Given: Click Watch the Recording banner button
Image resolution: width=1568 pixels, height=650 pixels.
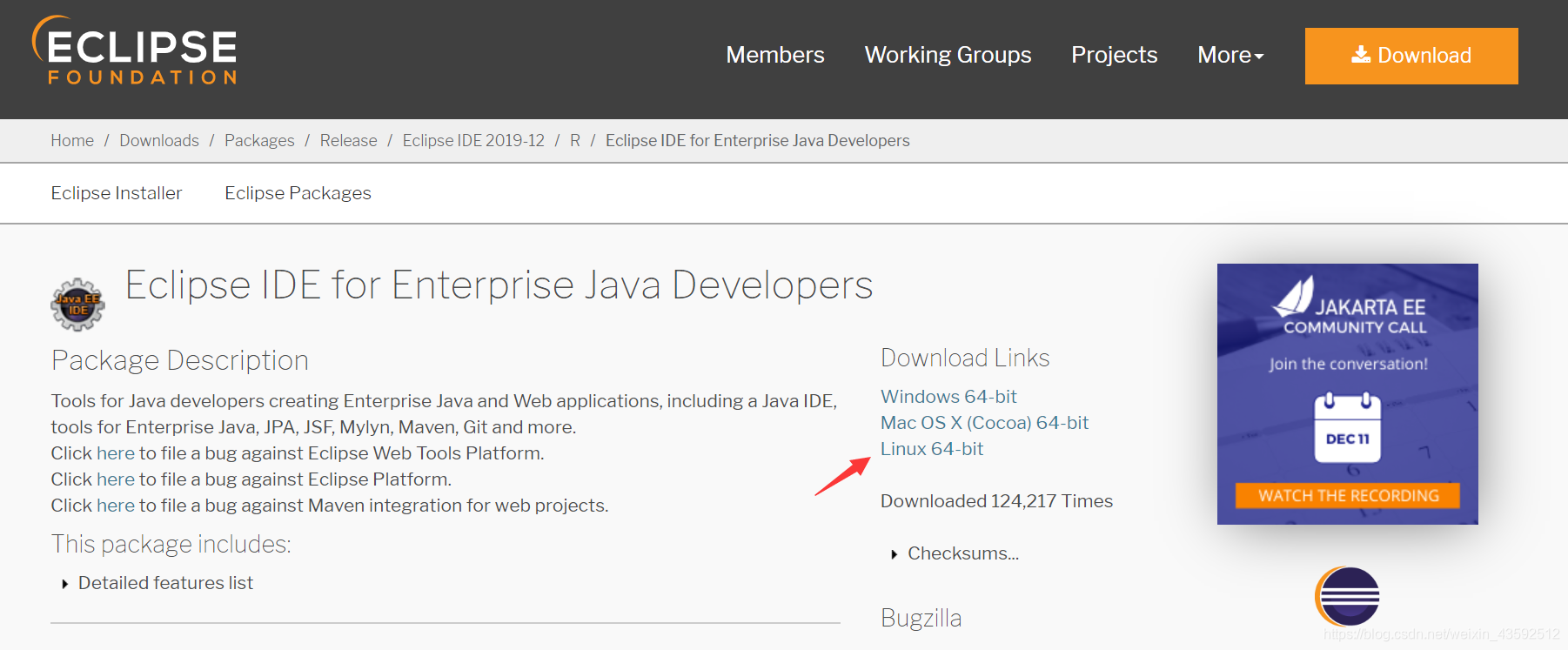Looking at the screenshot, I should coord(1347,495).
